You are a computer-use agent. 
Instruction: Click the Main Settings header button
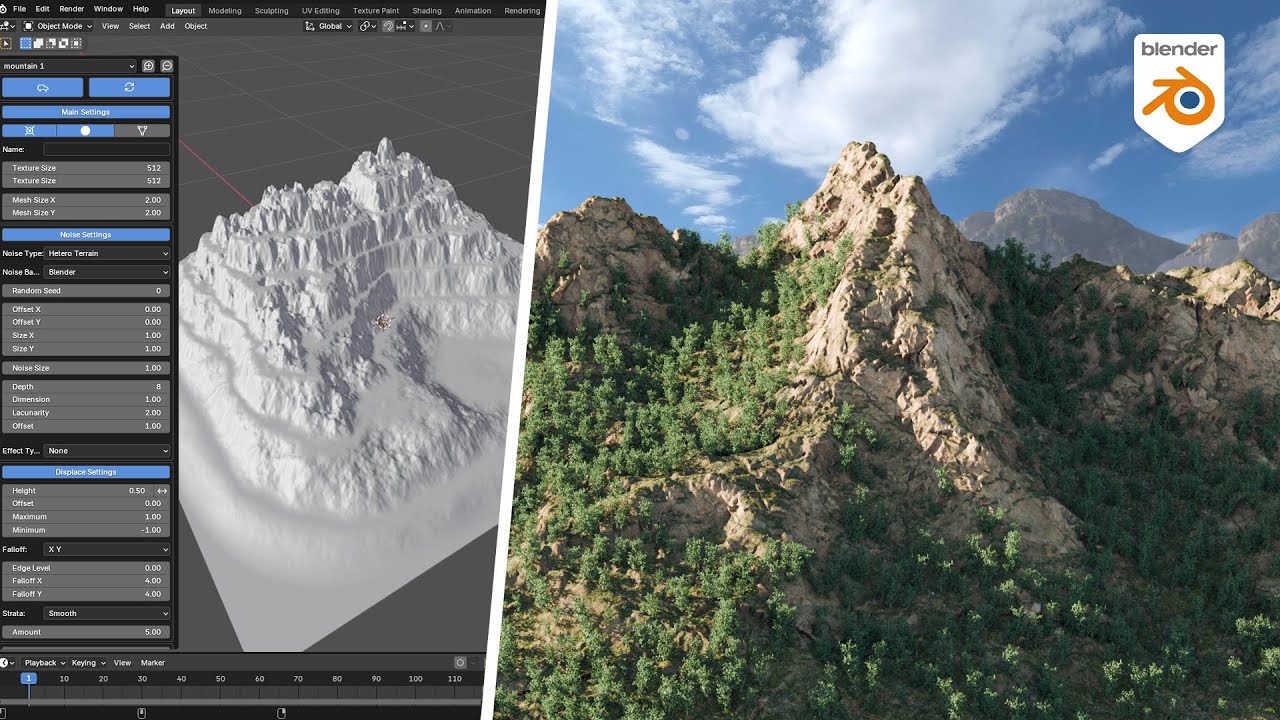click(x=86, y=112)
